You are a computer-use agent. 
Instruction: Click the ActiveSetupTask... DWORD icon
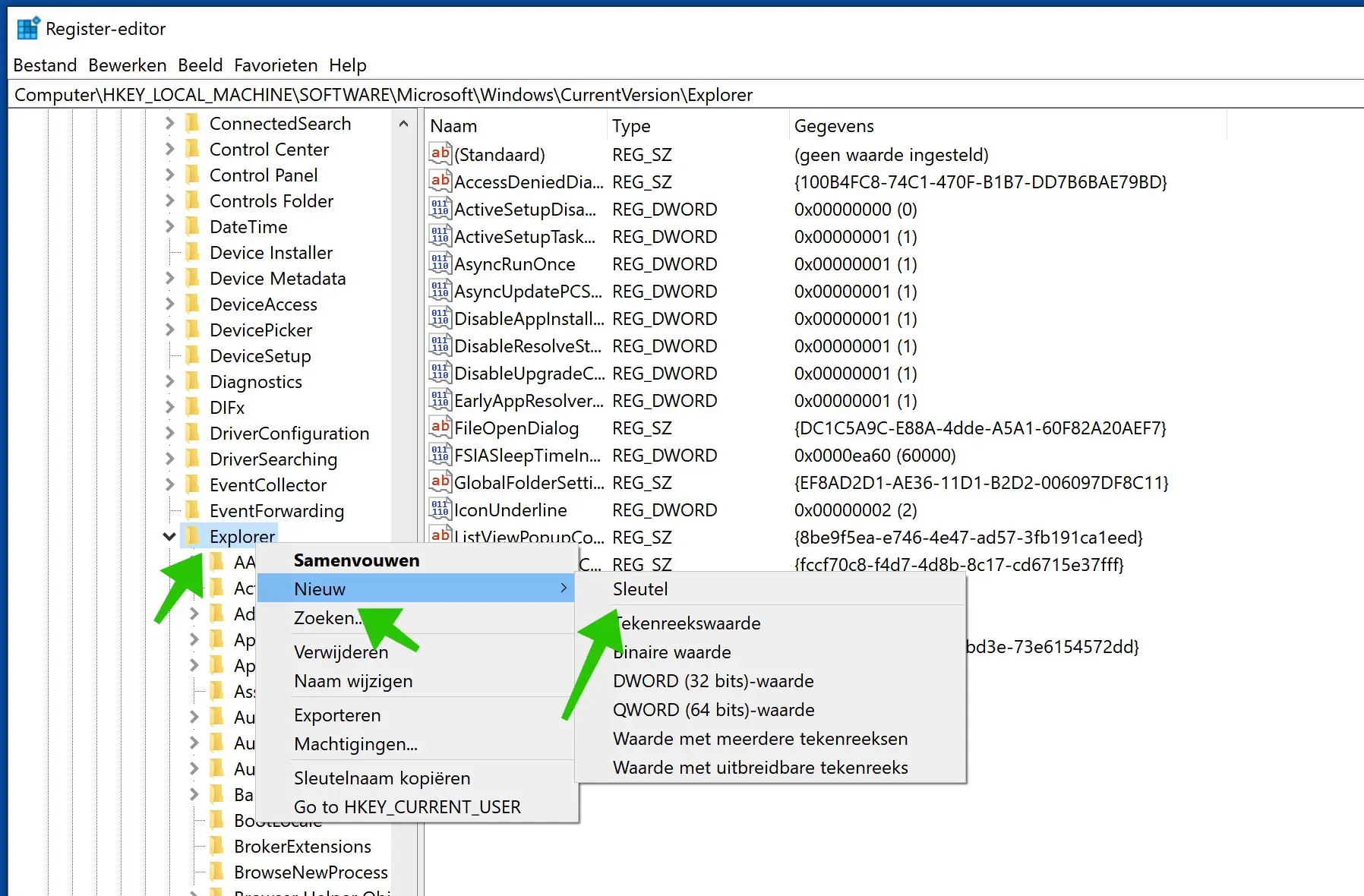[440, 236]
